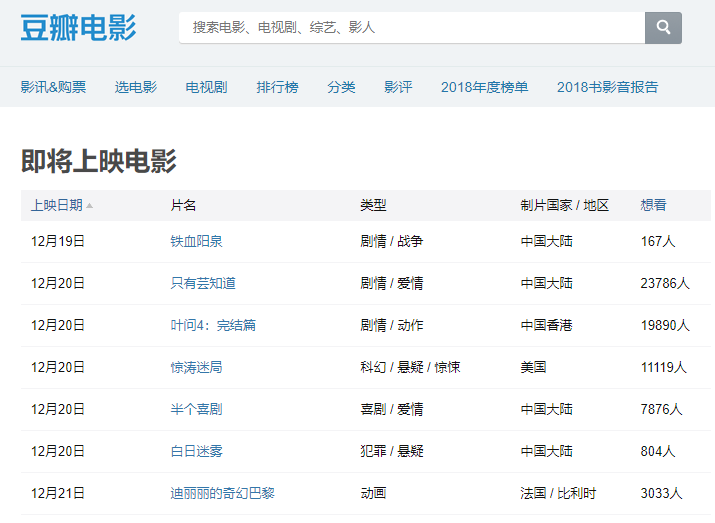This screenshot has height=523, width=715.
Task: Click the 23786人 count cell
Action: coord(665,283)
